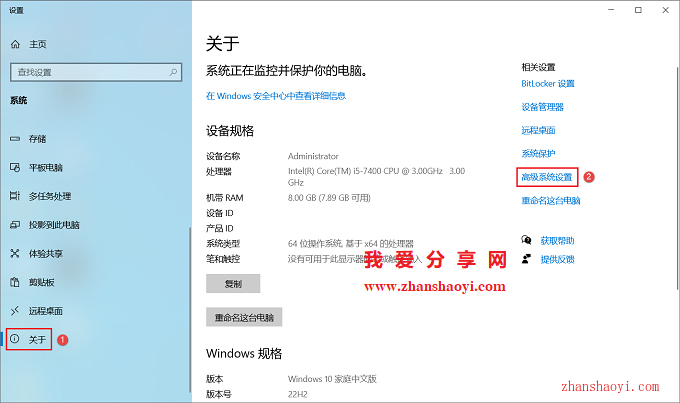Maximize the 设置 window
Screen dimensions: 680x403
[638, 10]
